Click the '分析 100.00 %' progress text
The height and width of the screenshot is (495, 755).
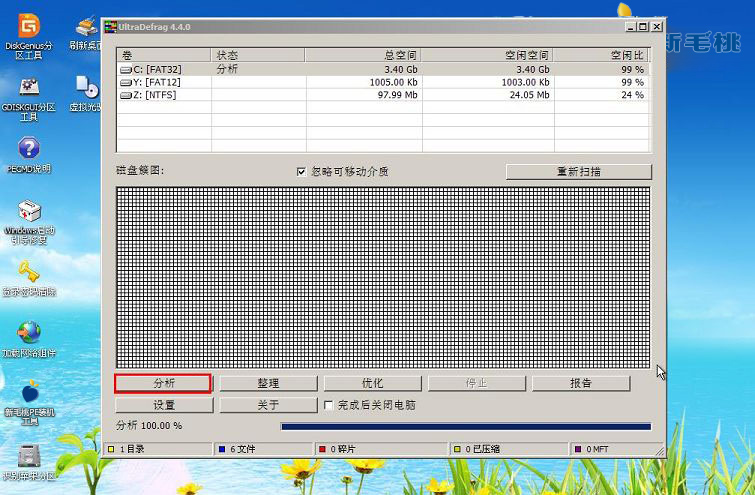(x=149, y=426)
